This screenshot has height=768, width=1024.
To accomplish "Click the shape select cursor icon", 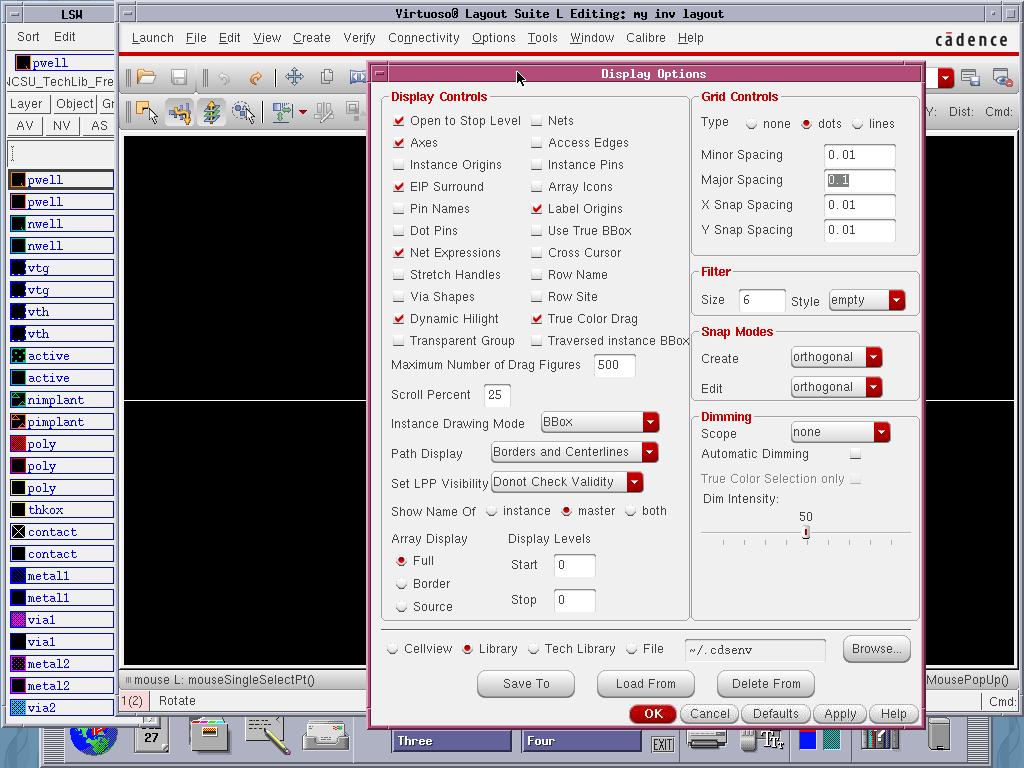I will tap(147, 112).
